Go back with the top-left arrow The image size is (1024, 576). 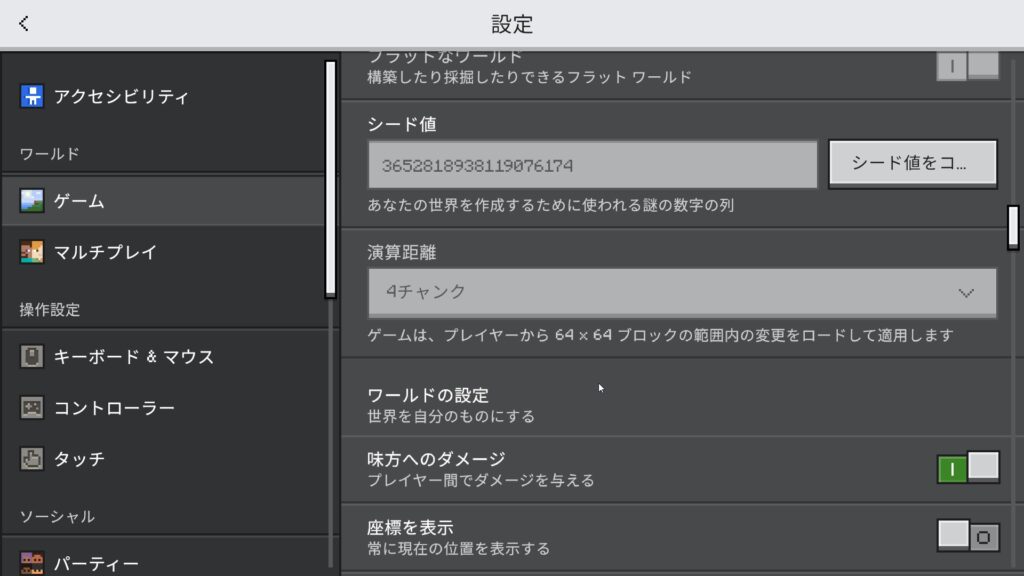[x=24, y=24]
